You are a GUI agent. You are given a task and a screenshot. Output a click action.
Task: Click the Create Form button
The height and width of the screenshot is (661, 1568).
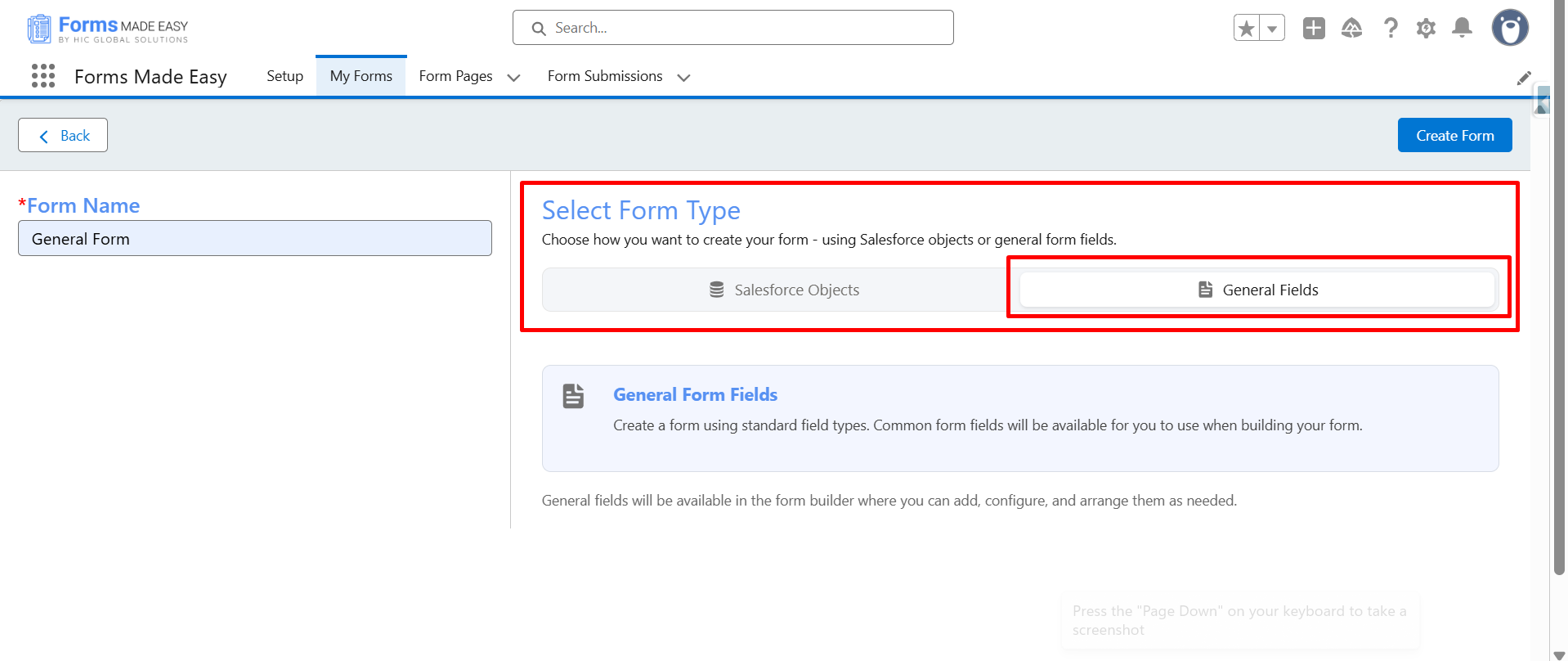click(1455, 135)
